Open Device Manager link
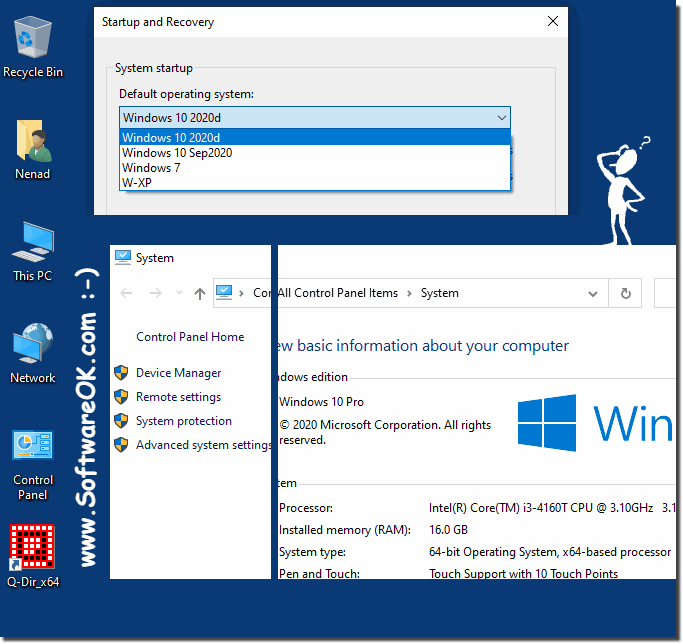The height and width of the screenshot is (644, 683). tap(179, 373)
